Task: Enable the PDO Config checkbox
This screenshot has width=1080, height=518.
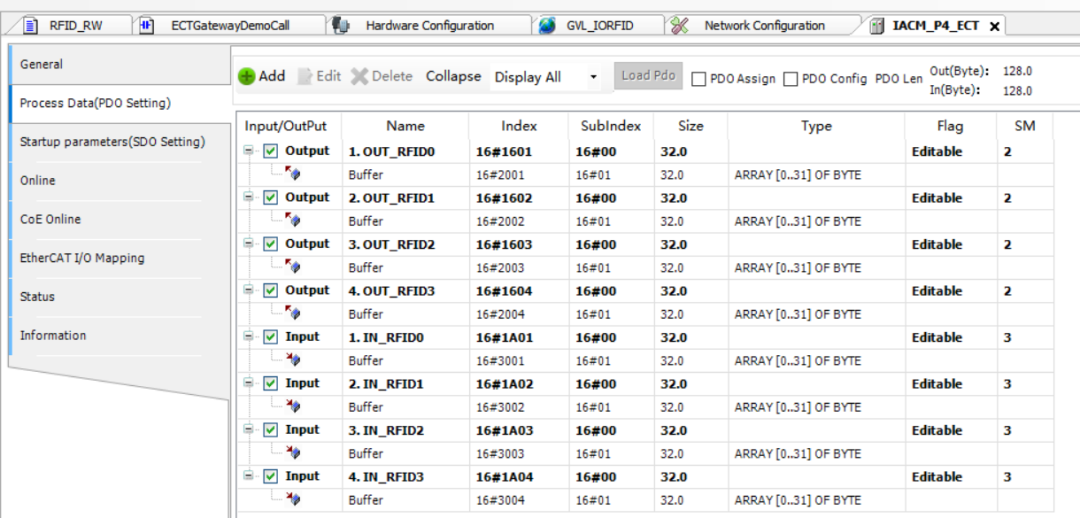Action: (791, 79)
